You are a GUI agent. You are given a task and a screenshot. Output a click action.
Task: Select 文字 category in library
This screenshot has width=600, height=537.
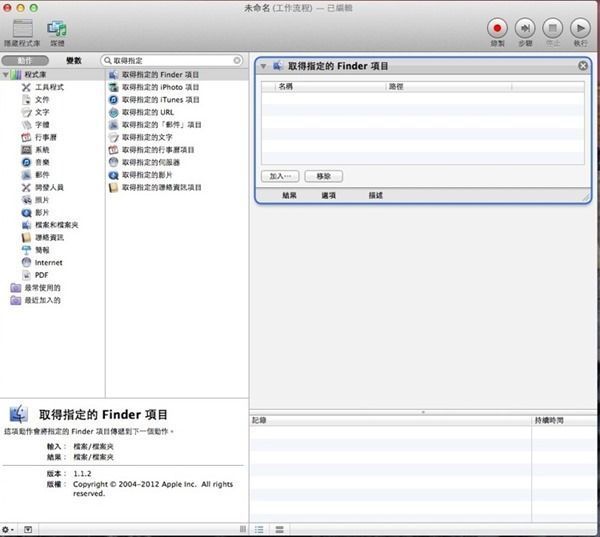click(42, 112)
